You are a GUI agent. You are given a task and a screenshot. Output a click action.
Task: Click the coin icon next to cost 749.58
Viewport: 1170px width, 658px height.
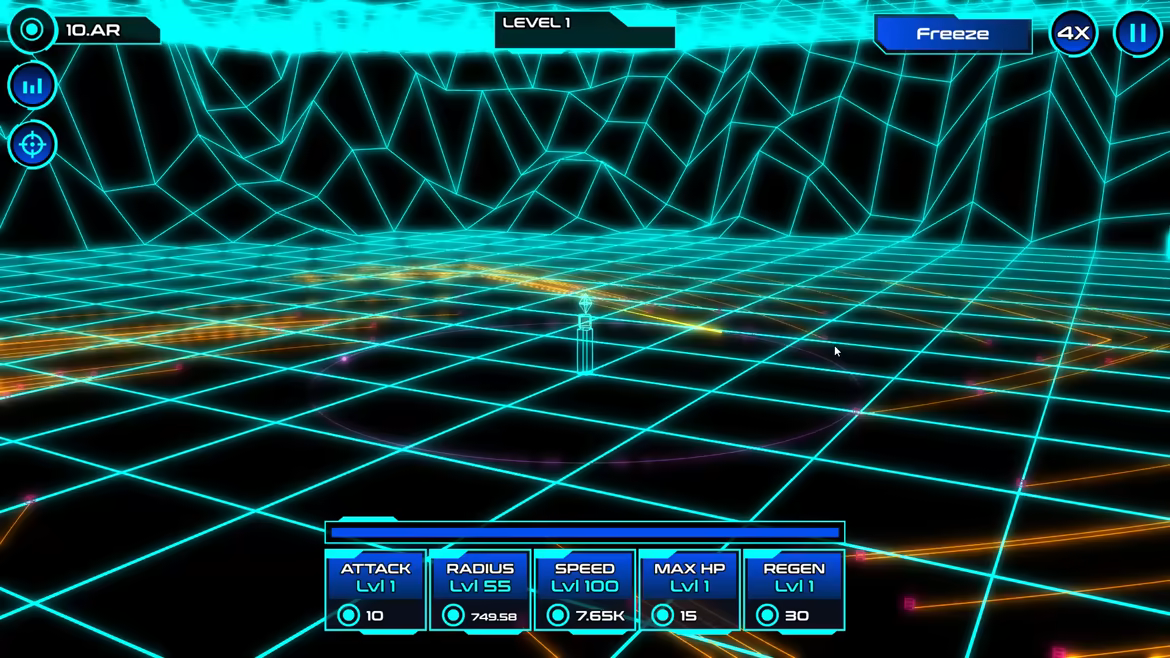(x=453, y=615)
